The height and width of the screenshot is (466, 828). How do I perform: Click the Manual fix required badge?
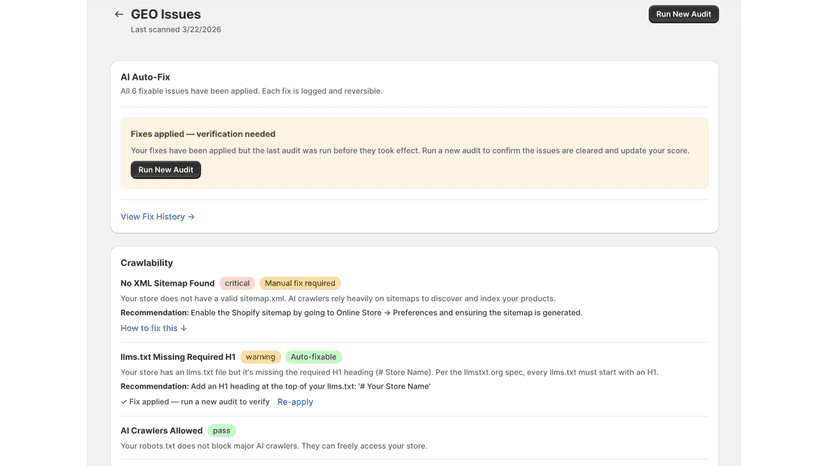pyautogui.click(x=300, y=283)
